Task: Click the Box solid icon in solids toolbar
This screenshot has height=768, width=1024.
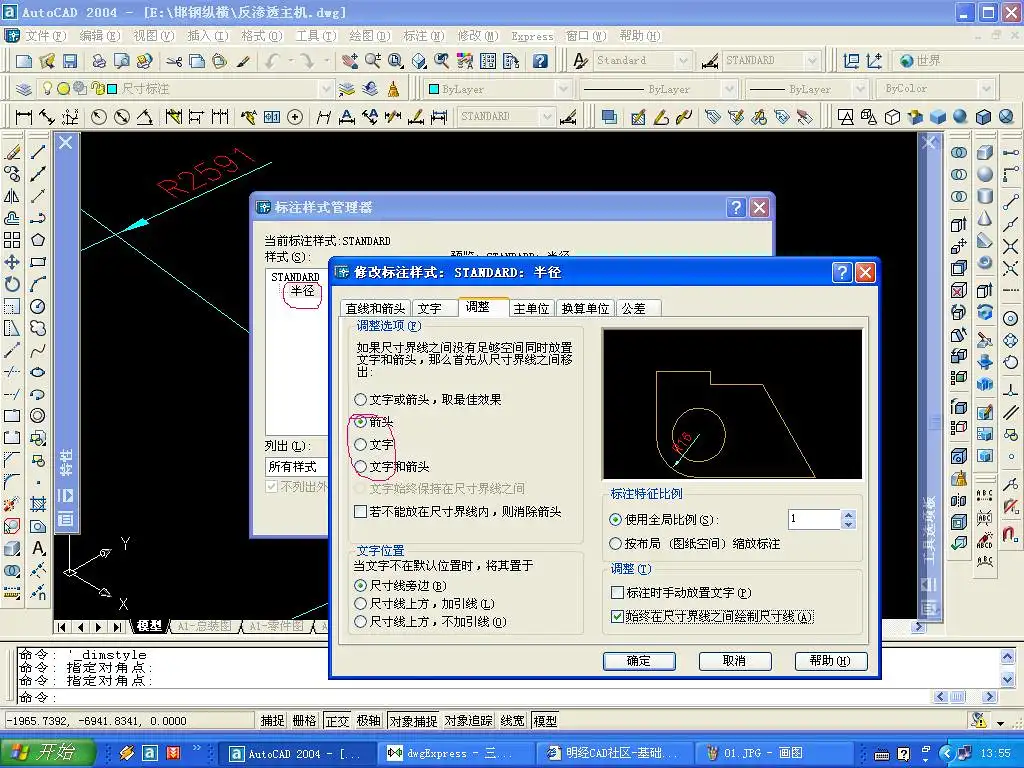Action: tap(985, 152)
